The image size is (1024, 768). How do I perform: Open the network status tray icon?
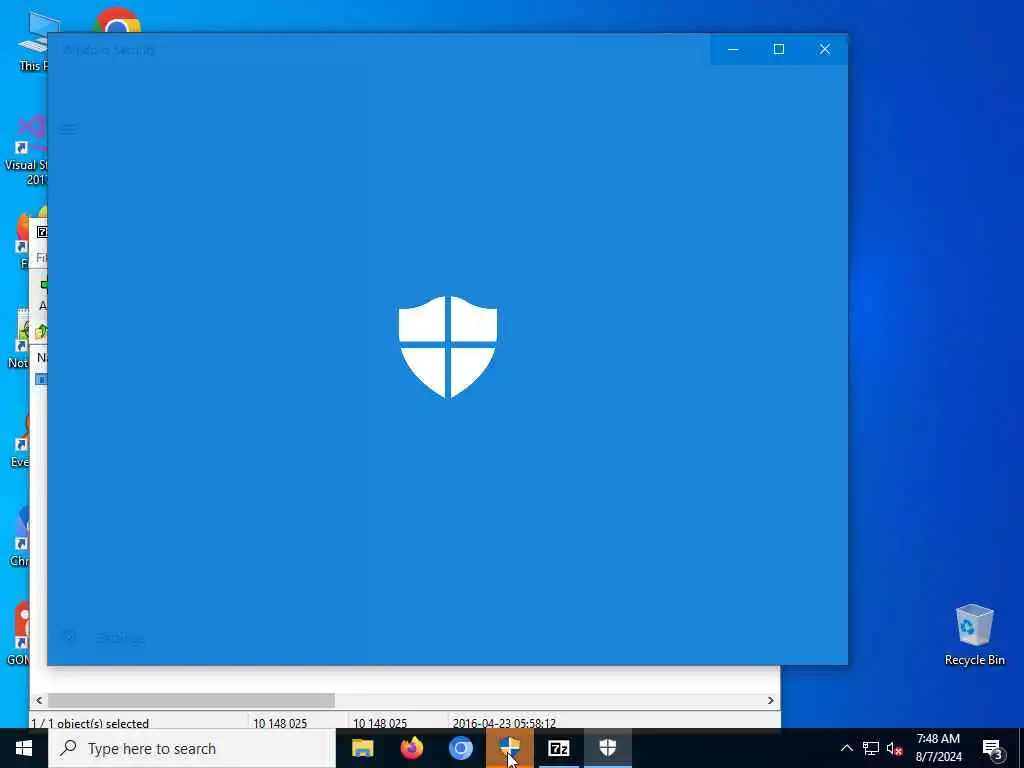(871, 748)
